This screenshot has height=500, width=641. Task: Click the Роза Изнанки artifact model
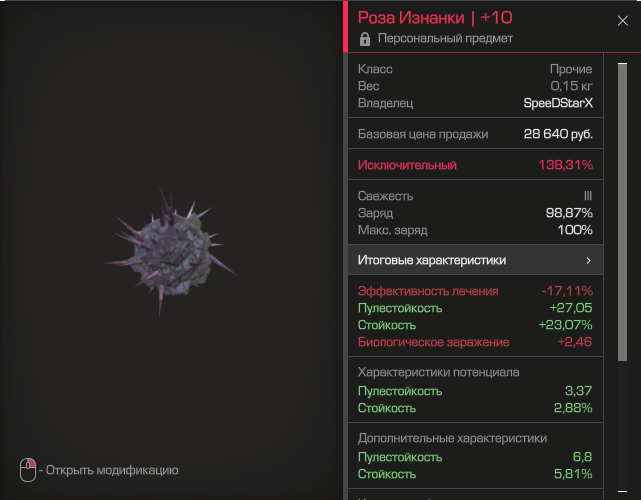point(170,250)
